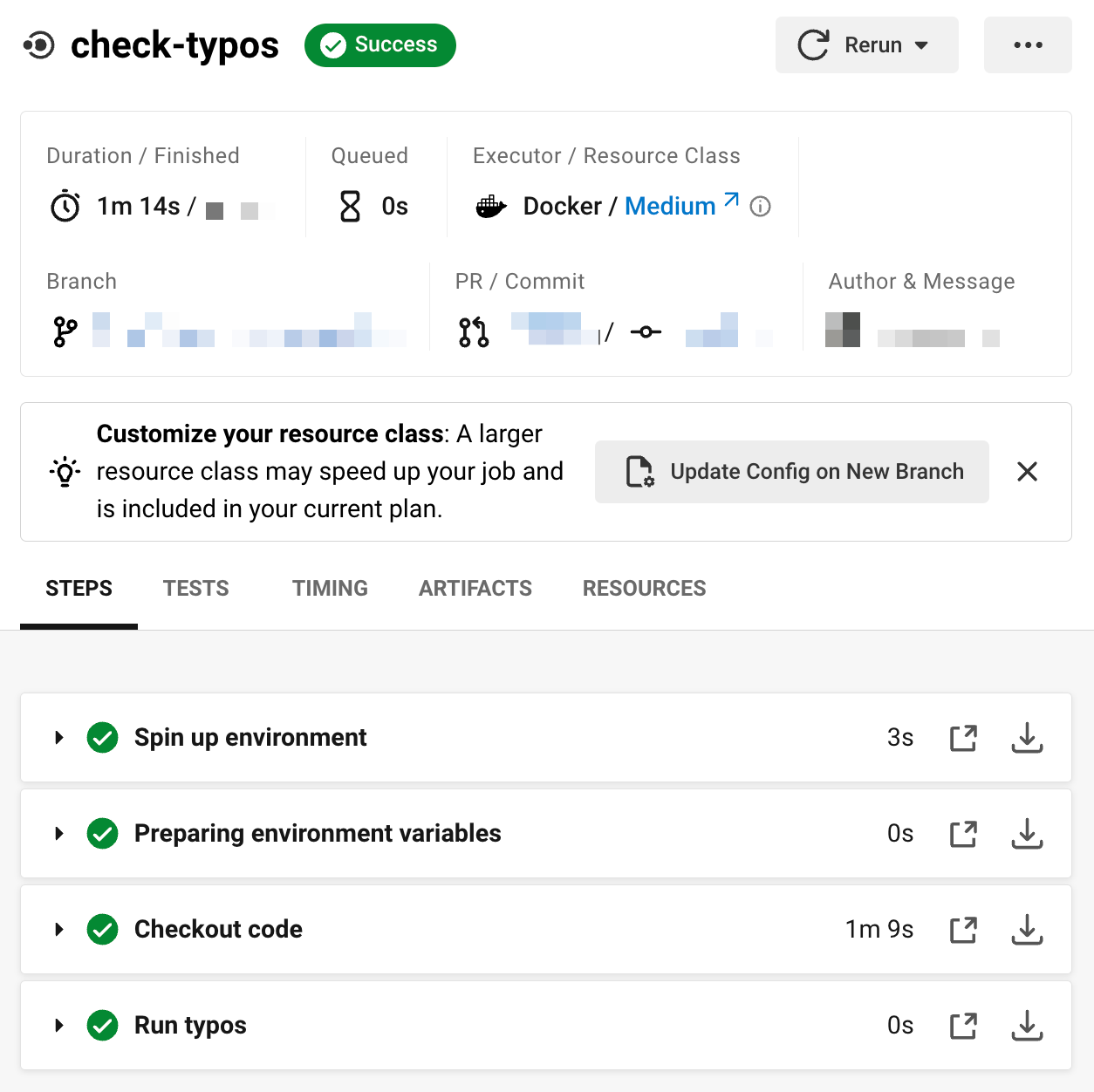Click the Checkout code step title

218,930
